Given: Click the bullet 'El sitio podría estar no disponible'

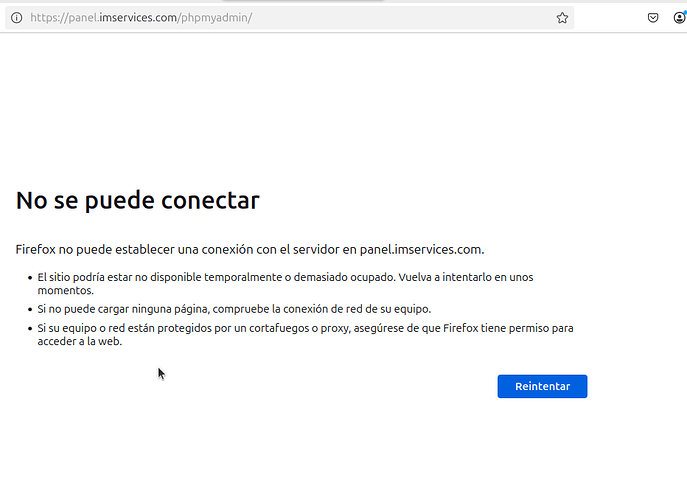Looking at the screenshot, I should point(285,284).
